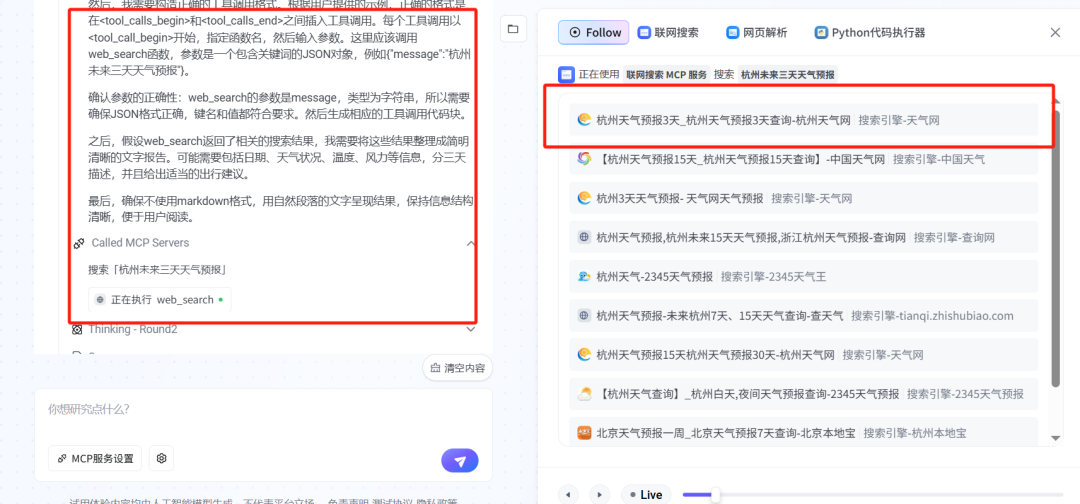Click the search results vertical scrollbar thumb
Viewport: 1080px width, 504px height.
pos(1056,248)
